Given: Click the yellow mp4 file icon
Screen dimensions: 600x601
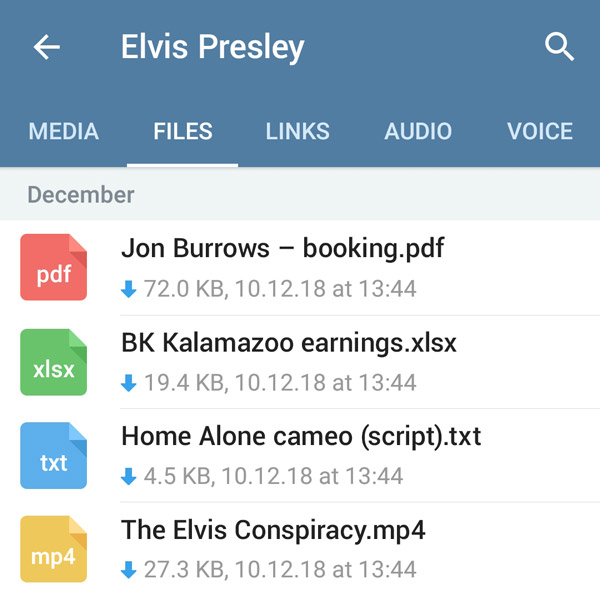Looking at the screenshot, I should (x=53, y=549).
